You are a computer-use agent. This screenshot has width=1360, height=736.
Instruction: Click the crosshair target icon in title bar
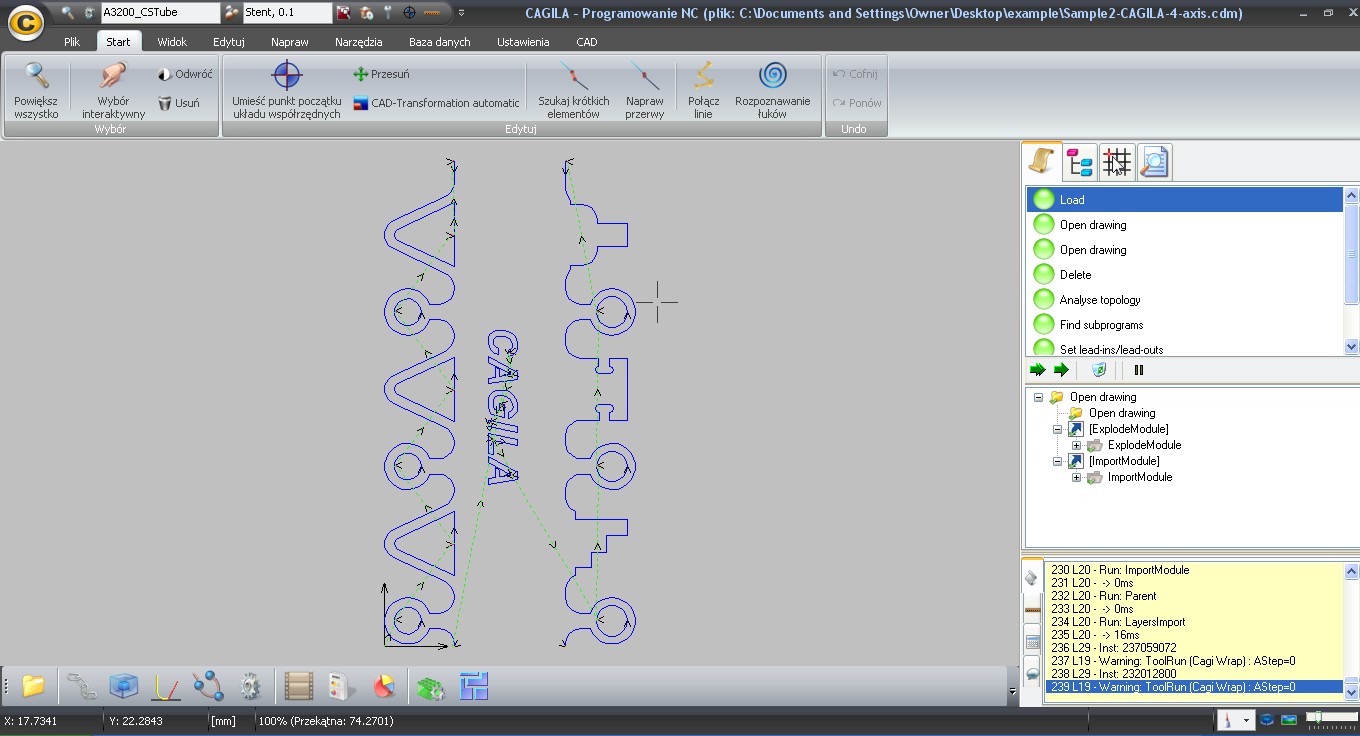click(x=410, y=13)
